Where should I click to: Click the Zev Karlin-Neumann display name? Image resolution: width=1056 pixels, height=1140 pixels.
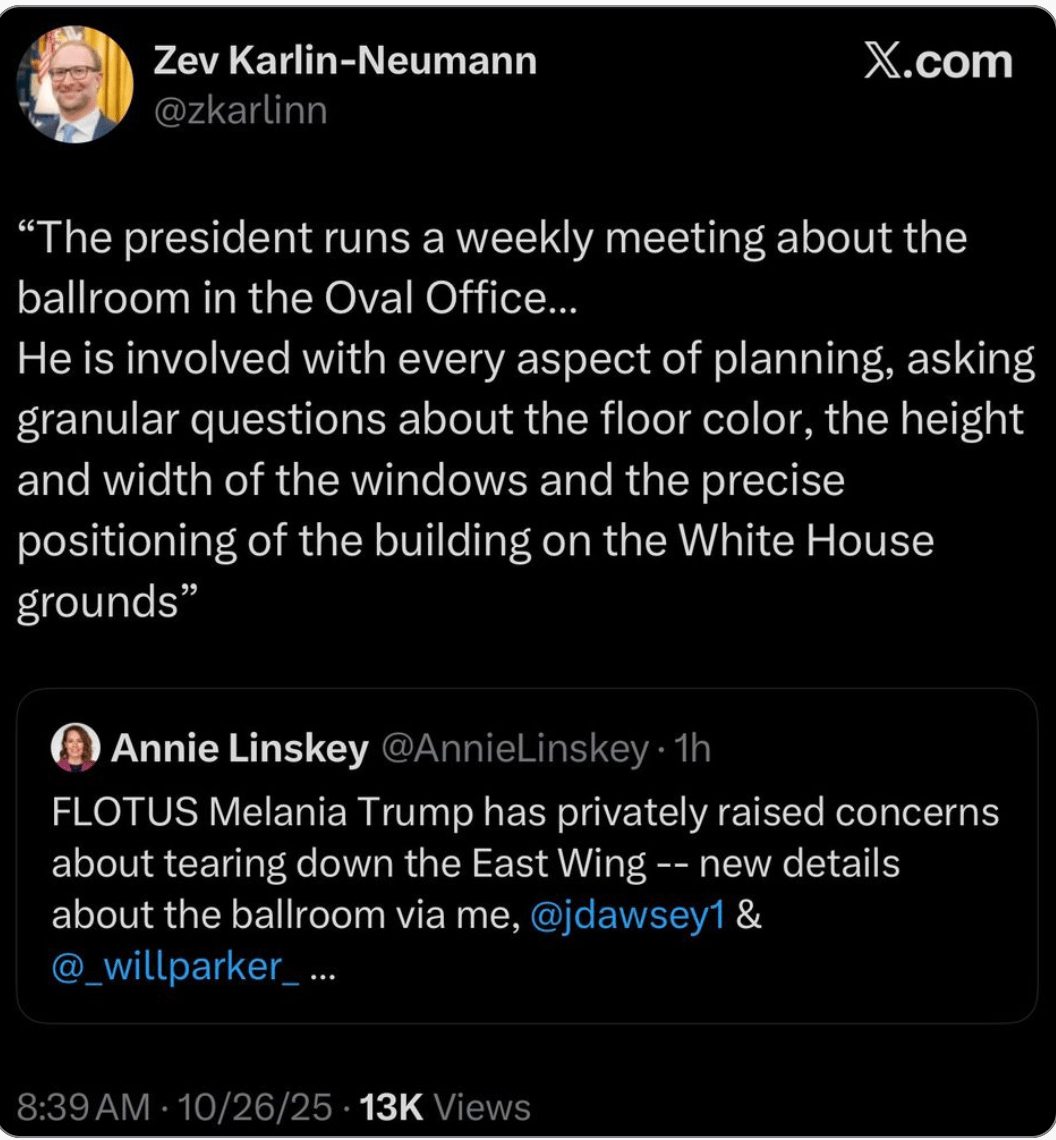(x=345, y=61)
